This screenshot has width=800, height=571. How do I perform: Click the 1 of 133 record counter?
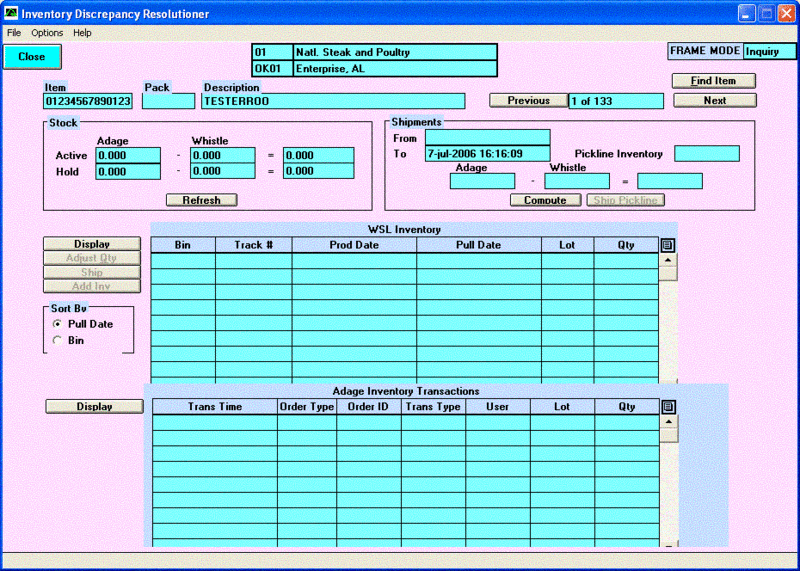[x=616, y=101]
